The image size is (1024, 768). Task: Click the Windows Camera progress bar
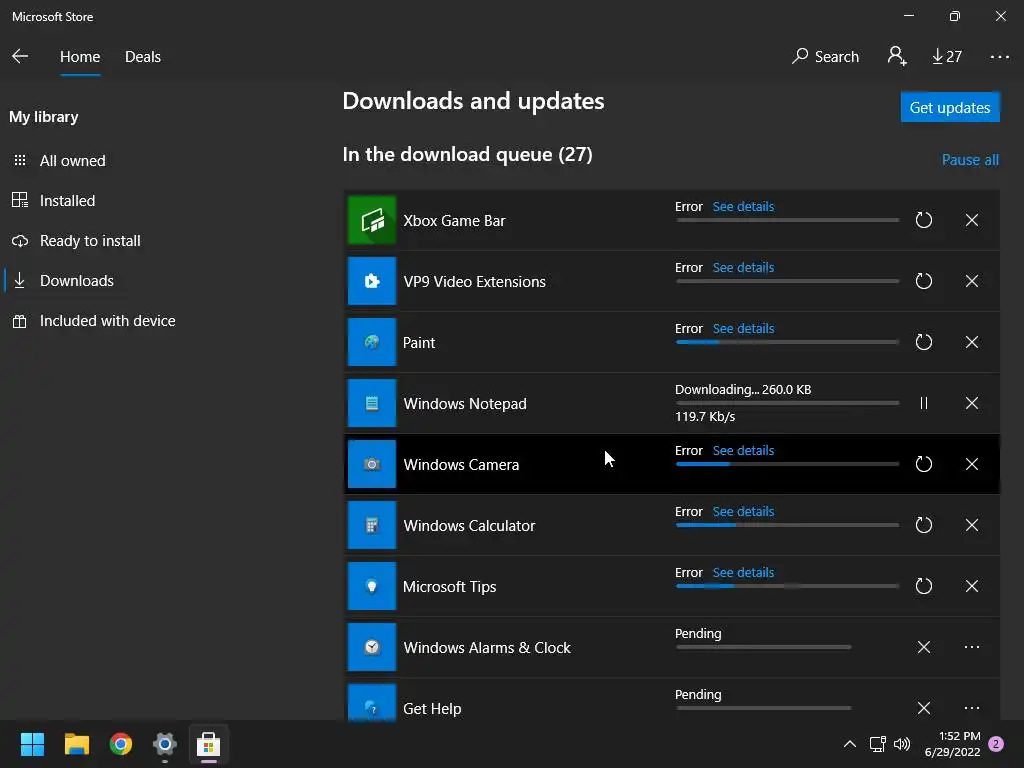(x=788, y=464)
